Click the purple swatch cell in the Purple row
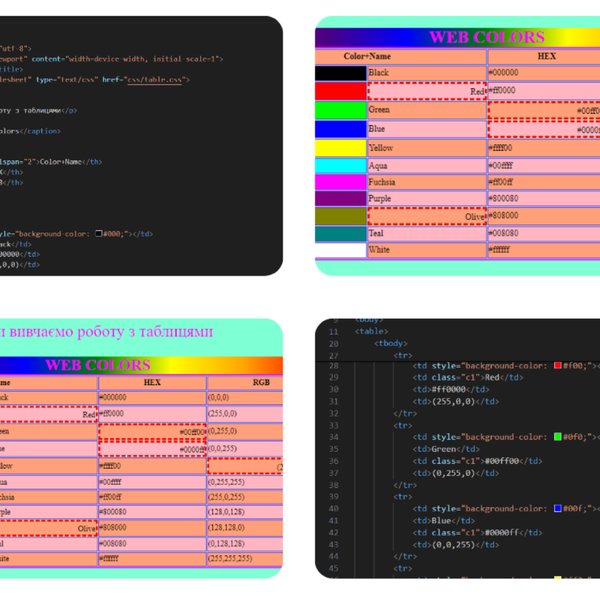This screenshot has height=600, width=600. click(x=340, y=199)
